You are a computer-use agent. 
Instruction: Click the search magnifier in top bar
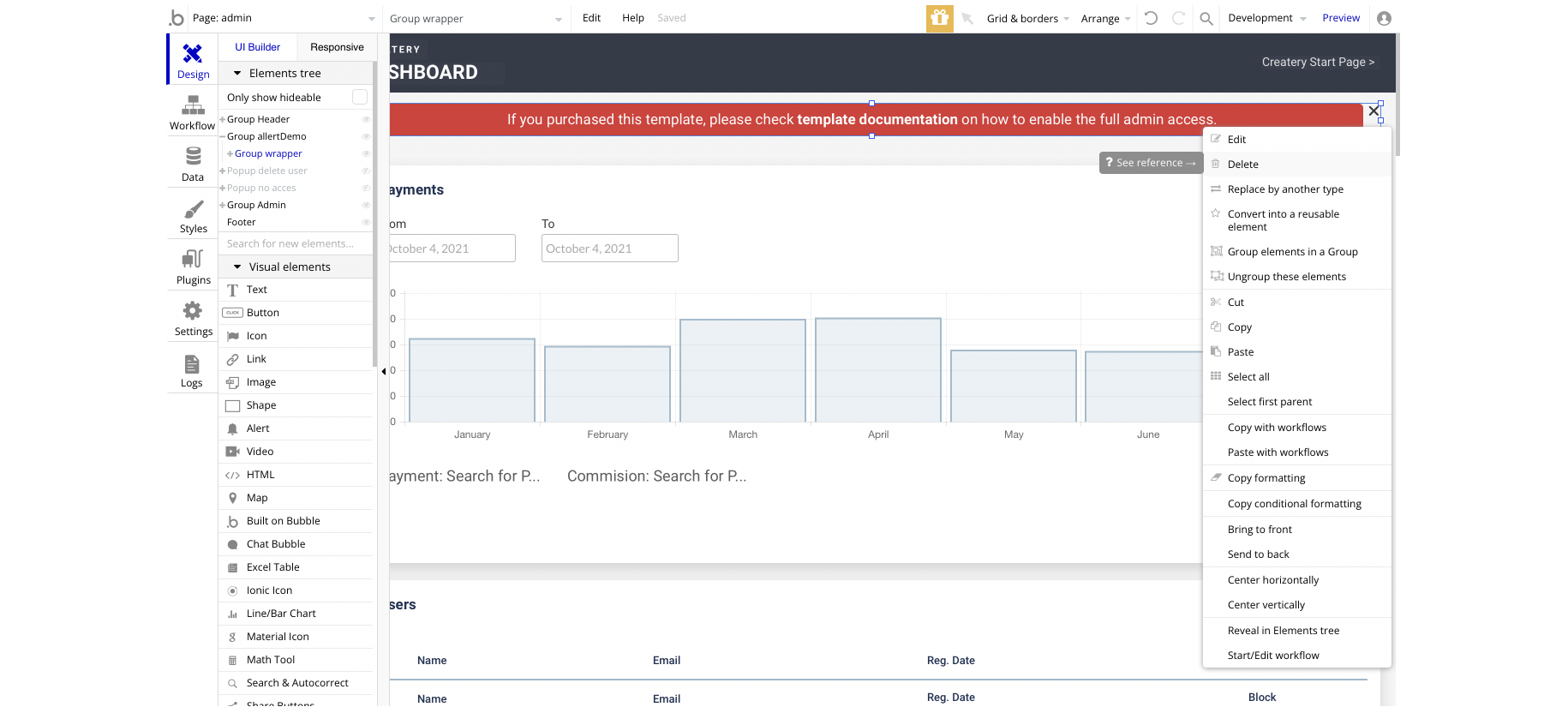(x=1206, y=18)
